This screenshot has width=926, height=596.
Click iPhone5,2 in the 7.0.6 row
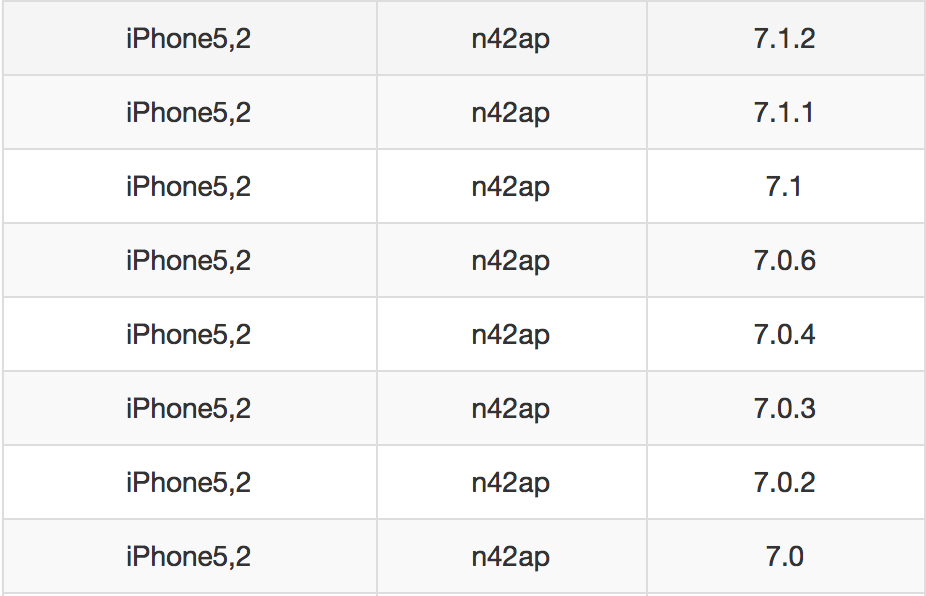(x=188, y=261)
